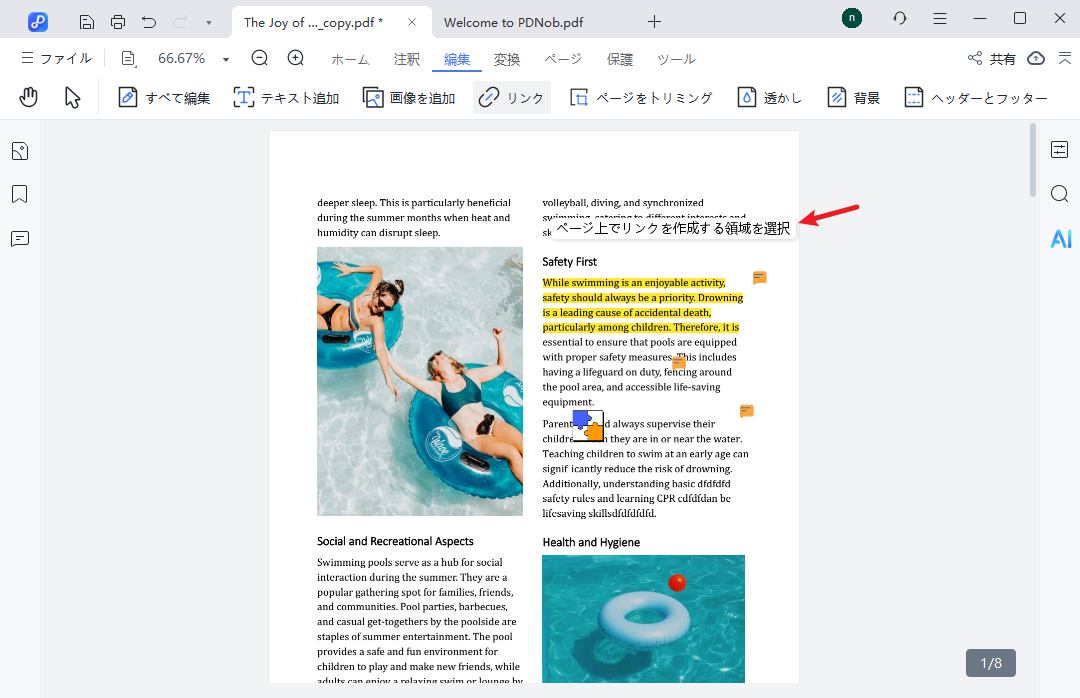Click the vertical scrollbar thumb
1080x698 pixels.
click(1033, 160)
